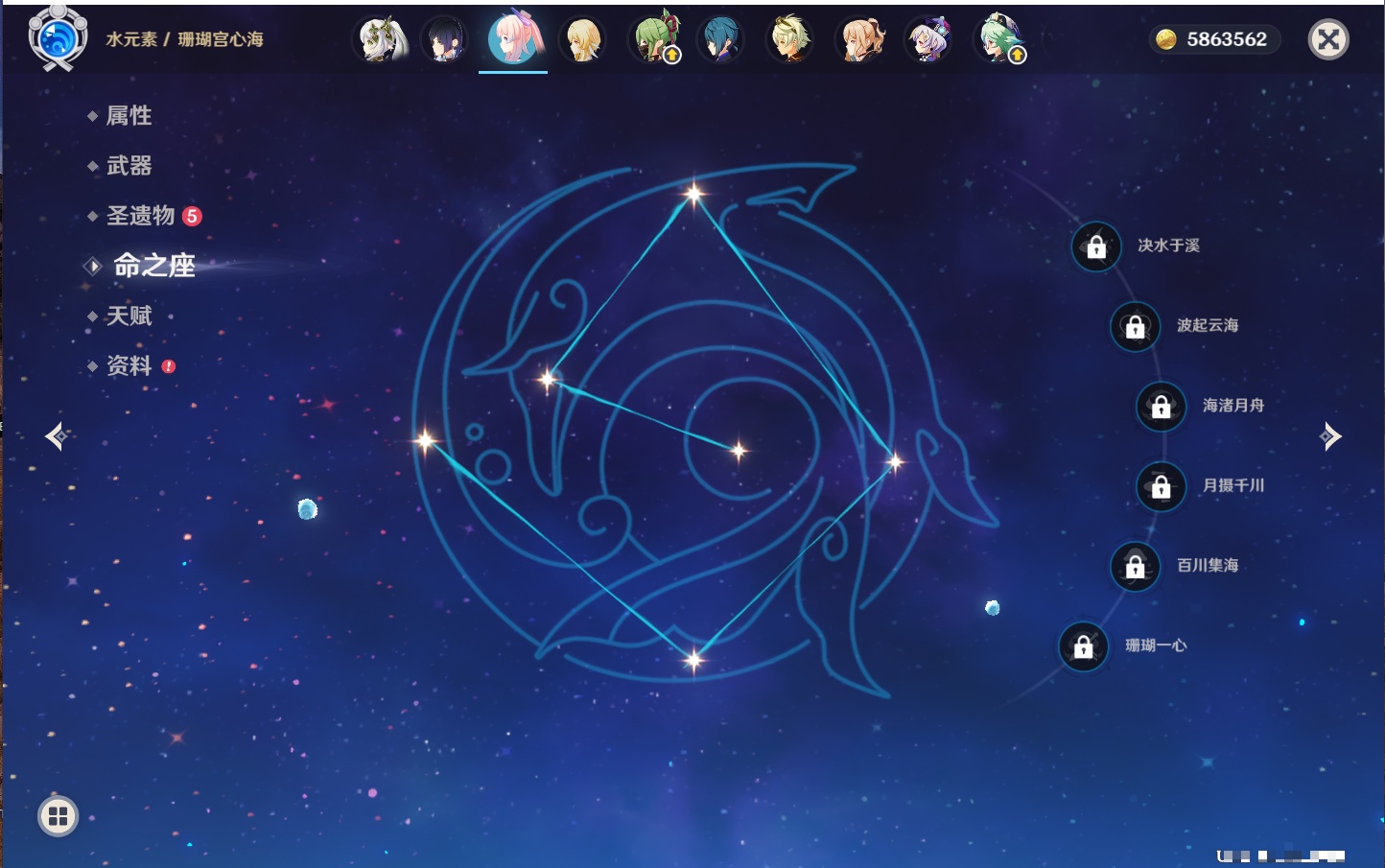Click the 决水于溪 constellation label
Image resolution: width=1385 pixels, height=868 pixels.
coord(1168,246)
